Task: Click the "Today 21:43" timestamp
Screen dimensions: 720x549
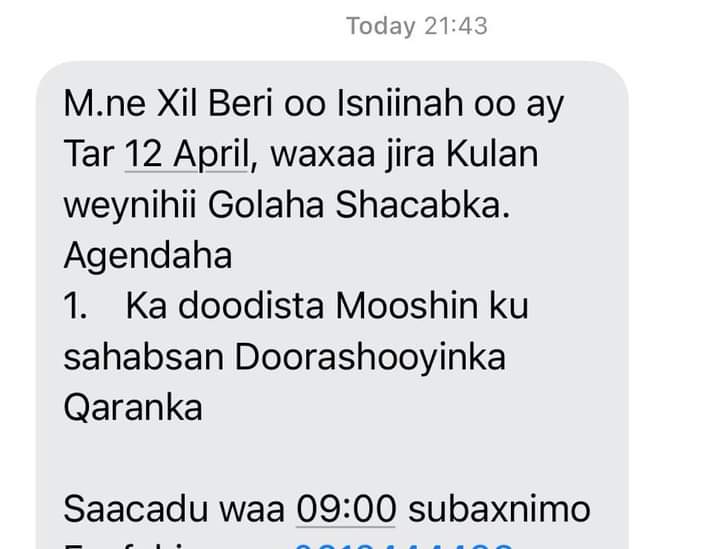Action: (416, 26)
